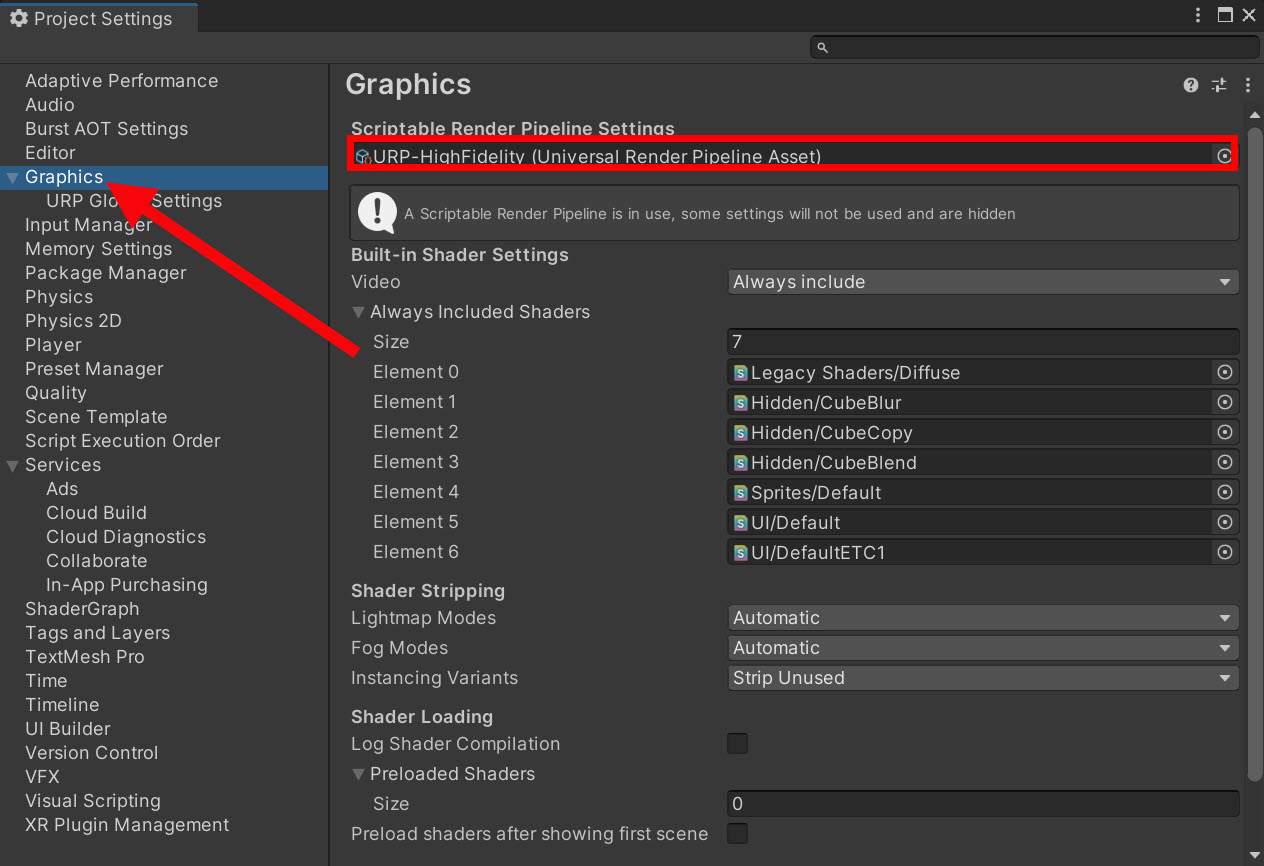Edit Preloaded Shaders Size field

point(983,804)
